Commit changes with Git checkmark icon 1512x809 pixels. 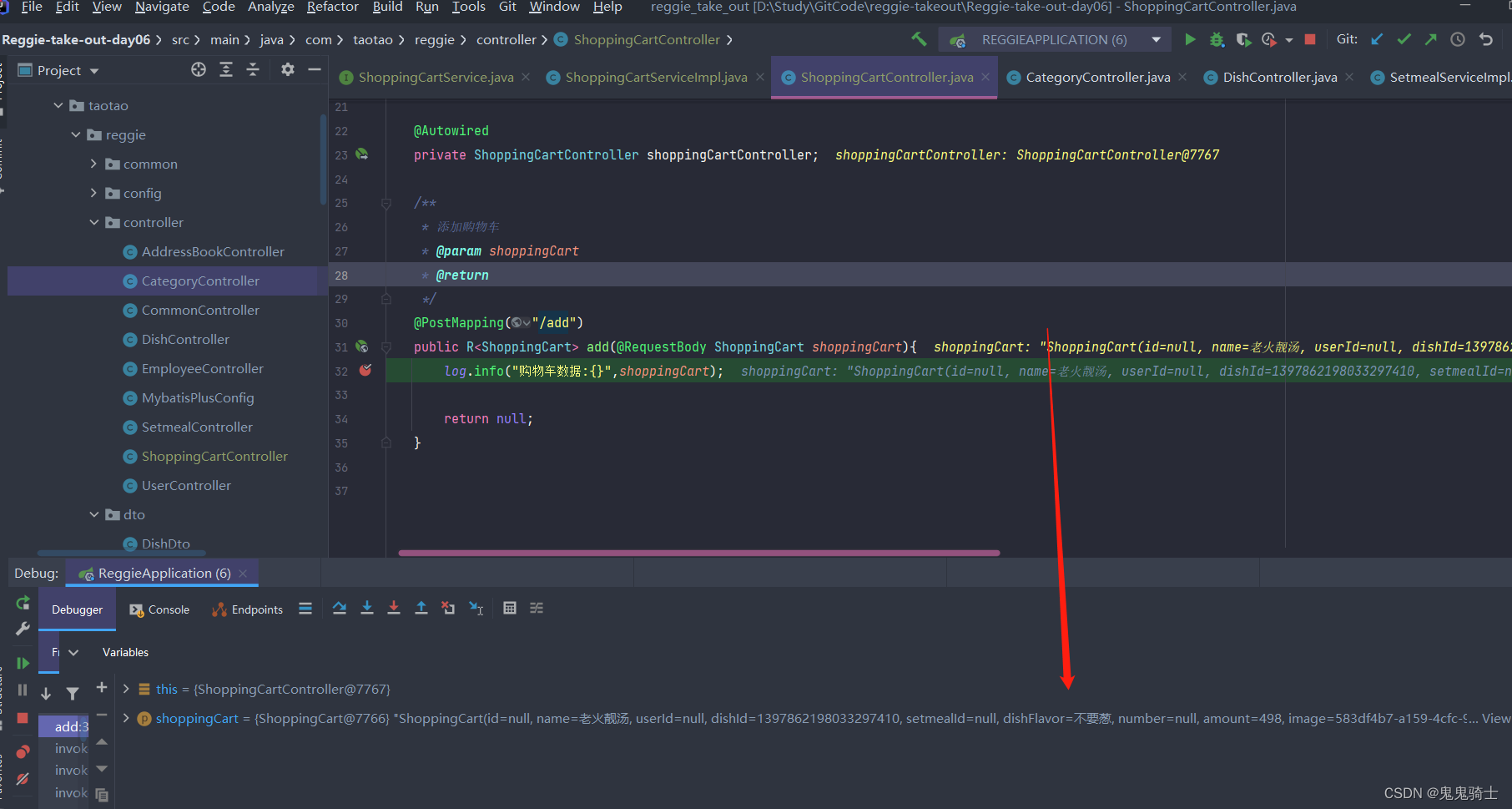tap(1404, 39)
